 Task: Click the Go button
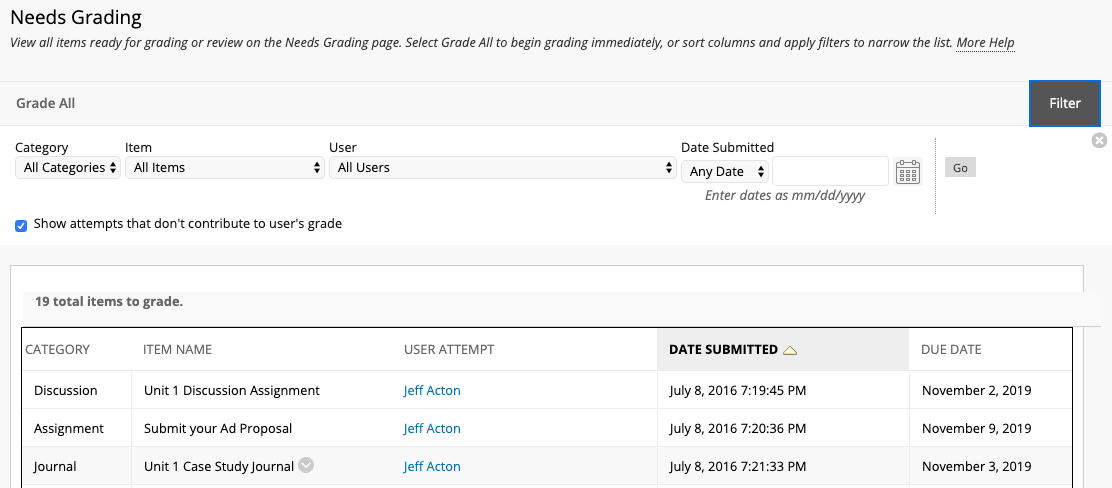point(960,168)
